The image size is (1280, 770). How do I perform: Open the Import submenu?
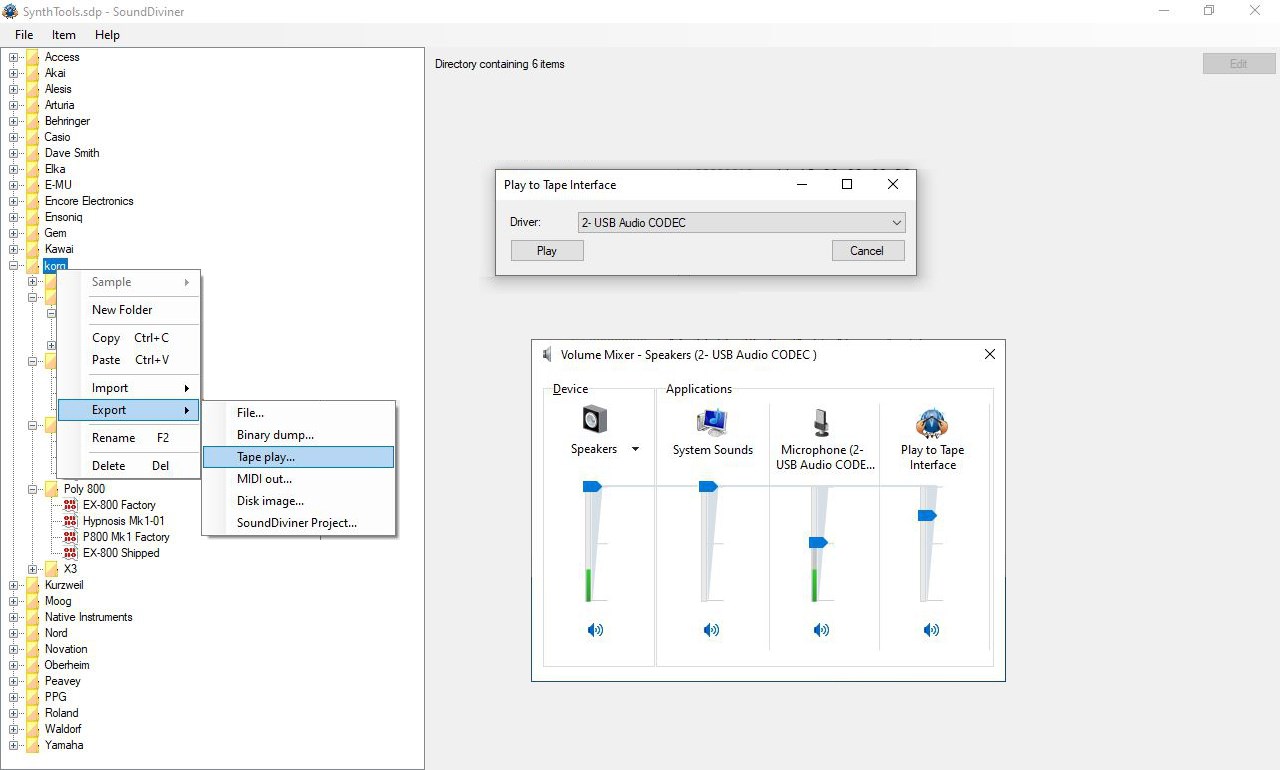coord(128,388)
